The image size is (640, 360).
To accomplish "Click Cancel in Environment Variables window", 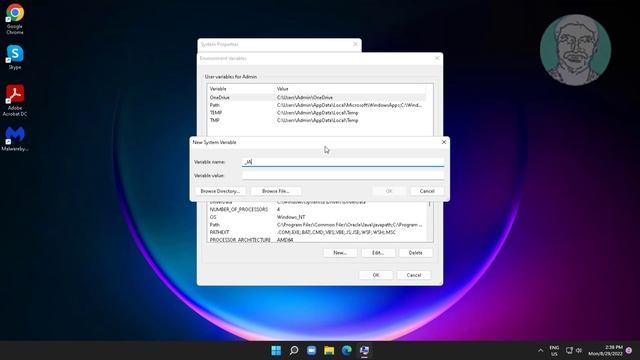I will coord(413,275).
